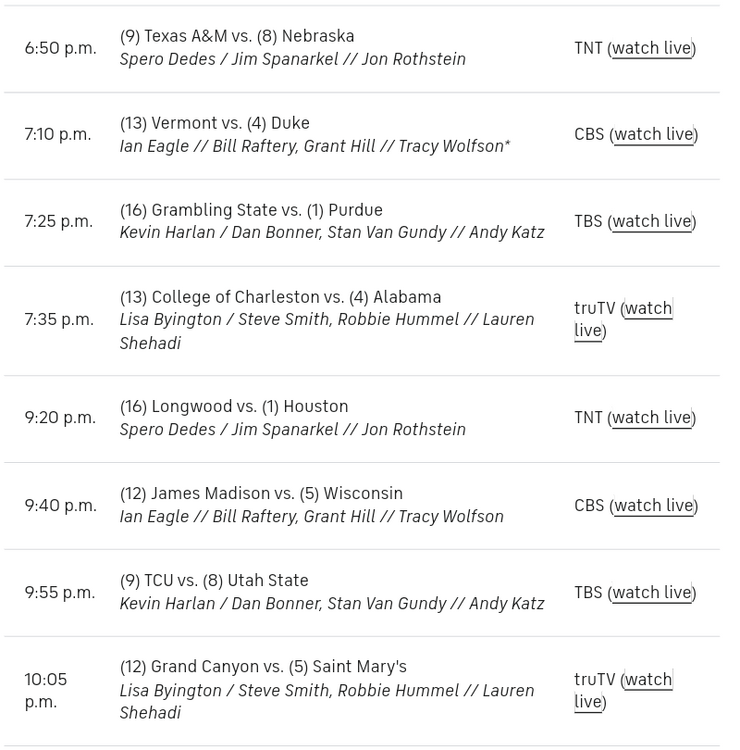The image size is (740, 750).
Task: Click the (13) Vermont vs. (4) Duke matchup
Action: click(215, 123)
